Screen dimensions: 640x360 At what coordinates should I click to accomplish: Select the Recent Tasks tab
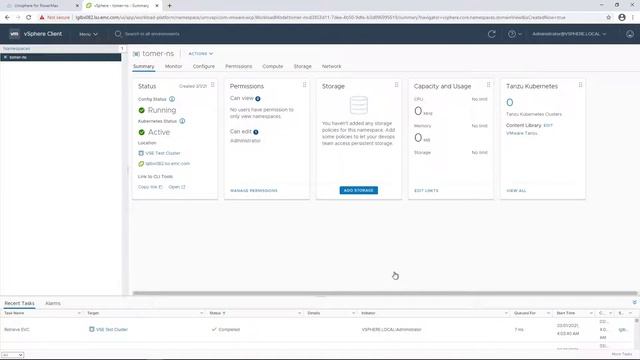click(20, 303)
